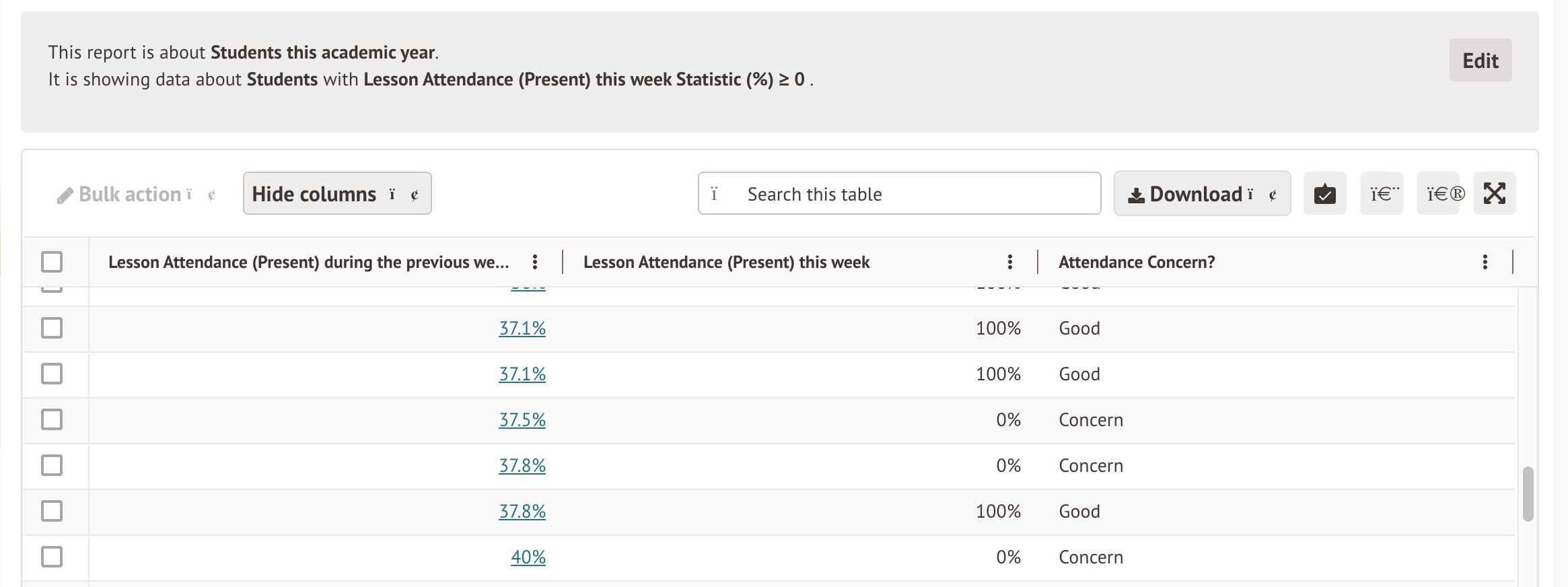Expand the Hide columns dropdown
Image resolution: width=1568 pixels, height=587 pixels.
[336, 194]
